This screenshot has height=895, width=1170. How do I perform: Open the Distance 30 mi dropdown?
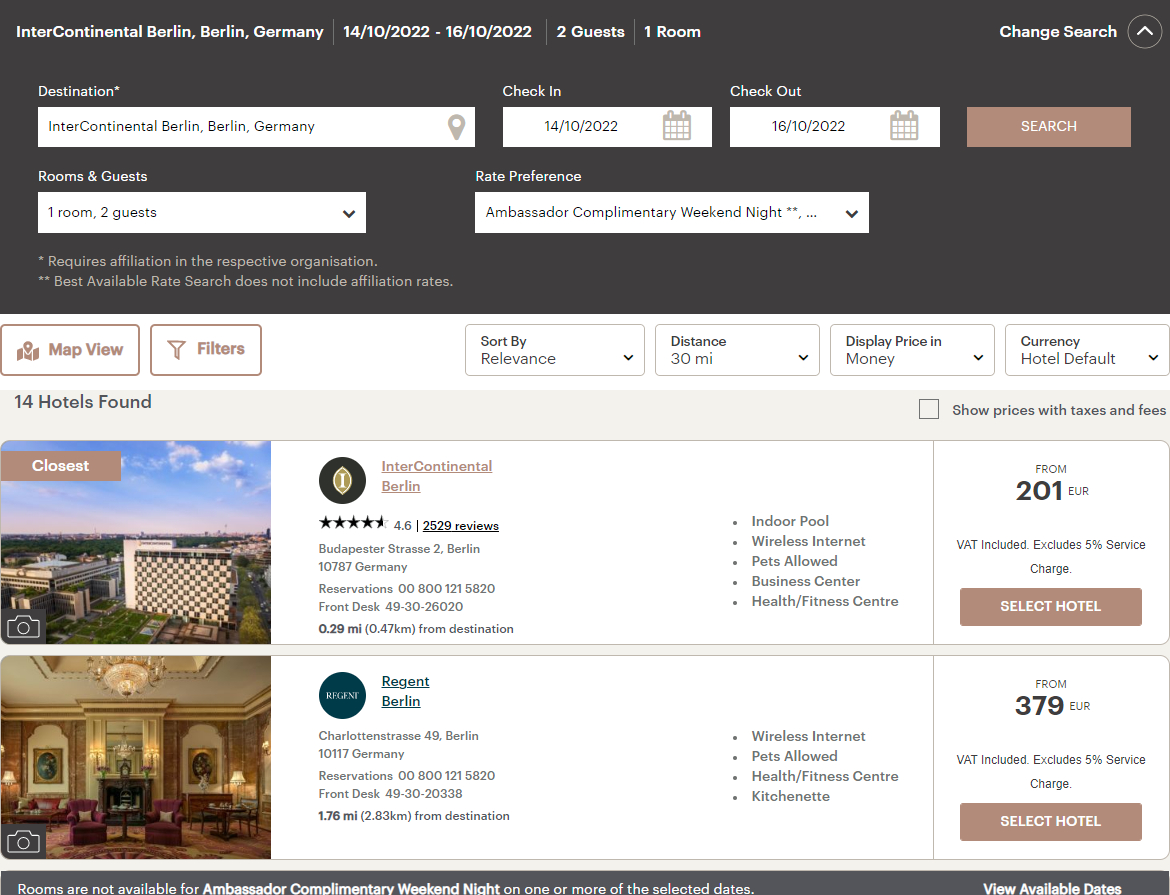pyautogui.click(x=737, y=350)
